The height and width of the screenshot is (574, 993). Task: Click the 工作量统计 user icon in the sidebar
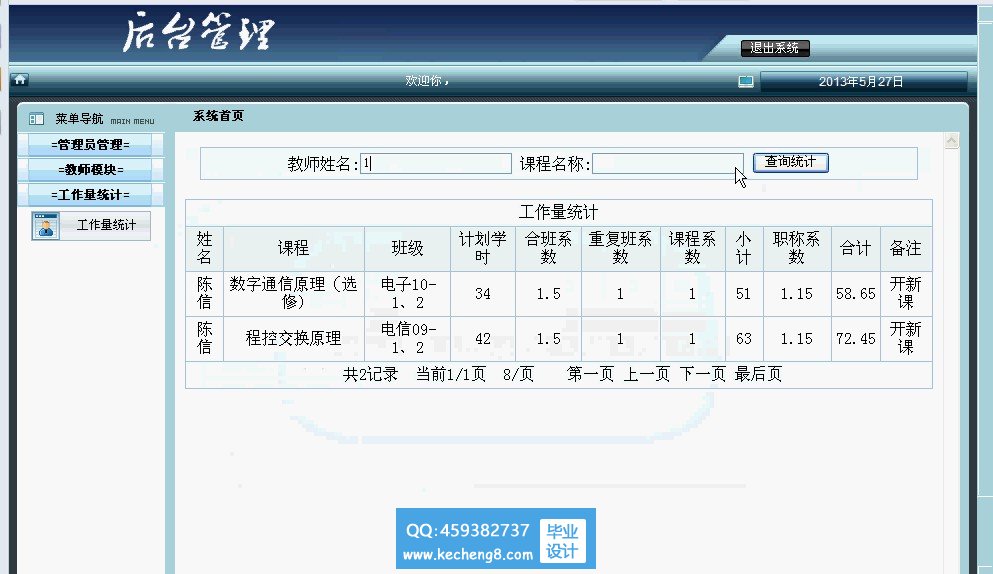(46, 226)
